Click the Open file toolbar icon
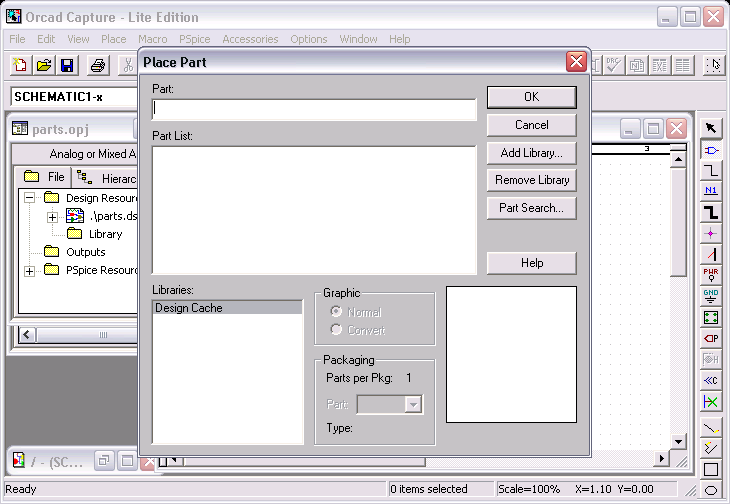Screen dimensions: 730x504 tap(44, 65)
